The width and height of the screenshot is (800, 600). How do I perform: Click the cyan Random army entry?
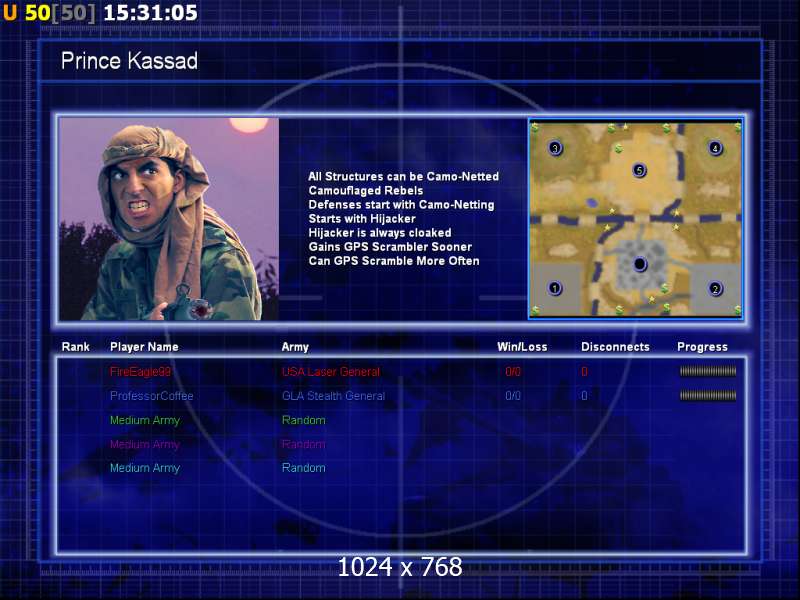click(x=304, y=468)
